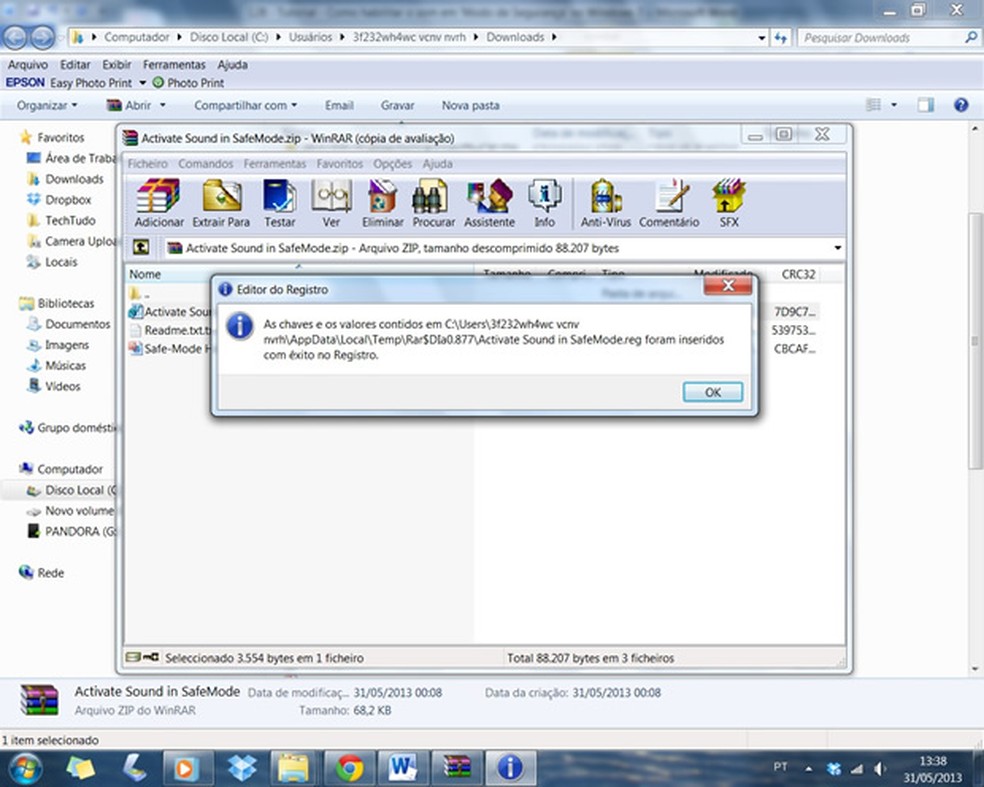Open Google Chrome from taskbar

click(x=350, y=768)
